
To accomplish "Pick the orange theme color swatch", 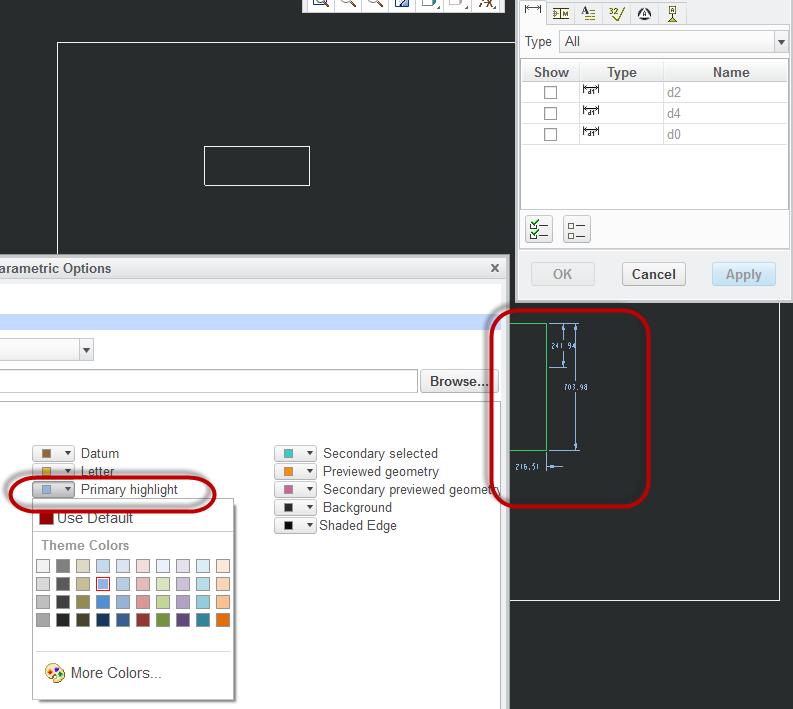I will click(x=223, y=620).
